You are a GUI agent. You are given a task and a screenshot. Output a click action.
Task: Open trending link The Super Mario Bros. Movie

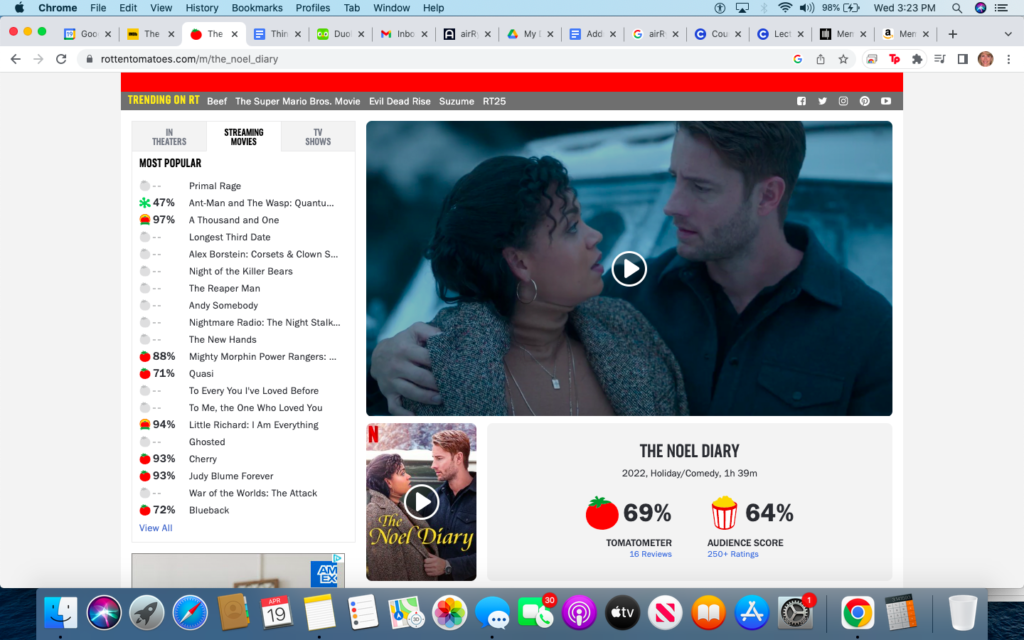pyautogui.click(x=298, y=101)
